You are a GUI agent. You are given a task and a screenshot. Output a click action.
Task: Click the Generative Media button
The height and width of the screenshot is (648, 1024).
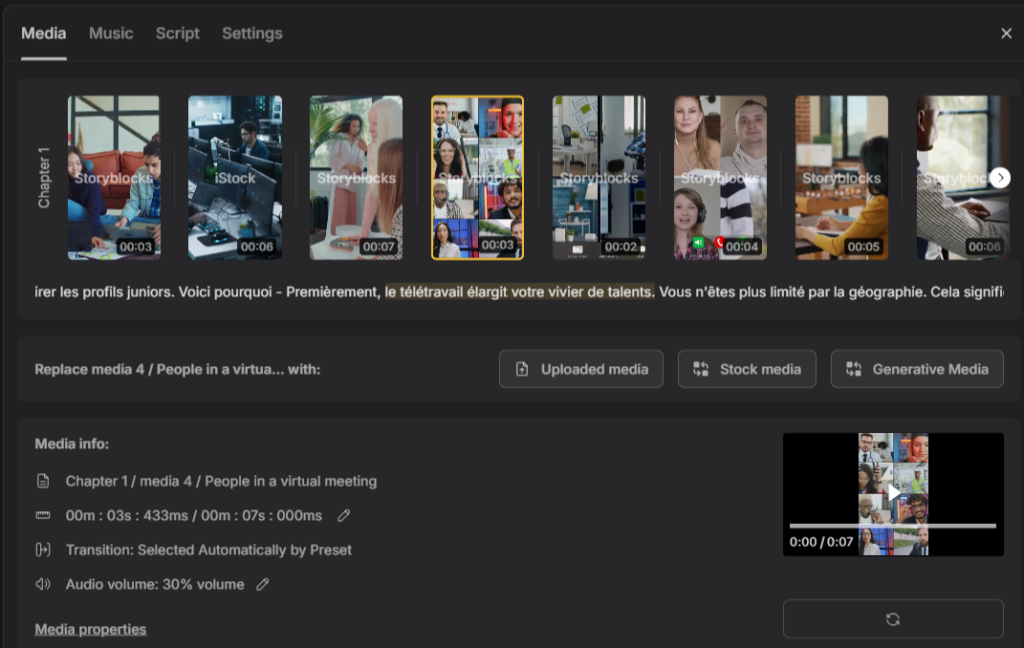[x=917, y=369]
